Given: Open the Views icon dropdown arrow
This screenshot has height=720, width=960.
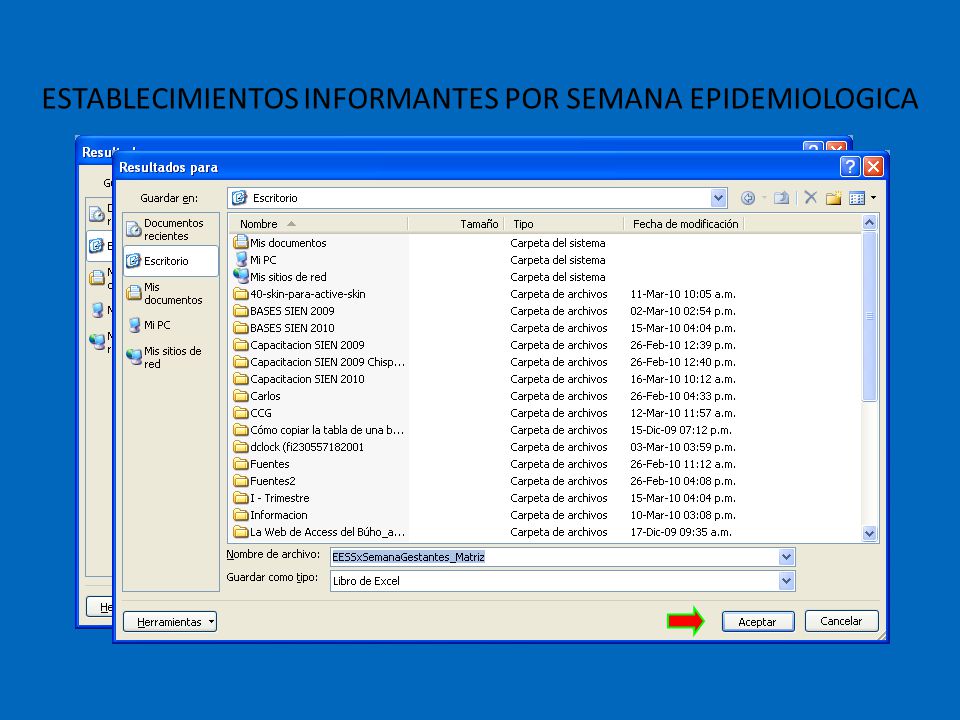Looking at the screenshot, I should (873, 198).
